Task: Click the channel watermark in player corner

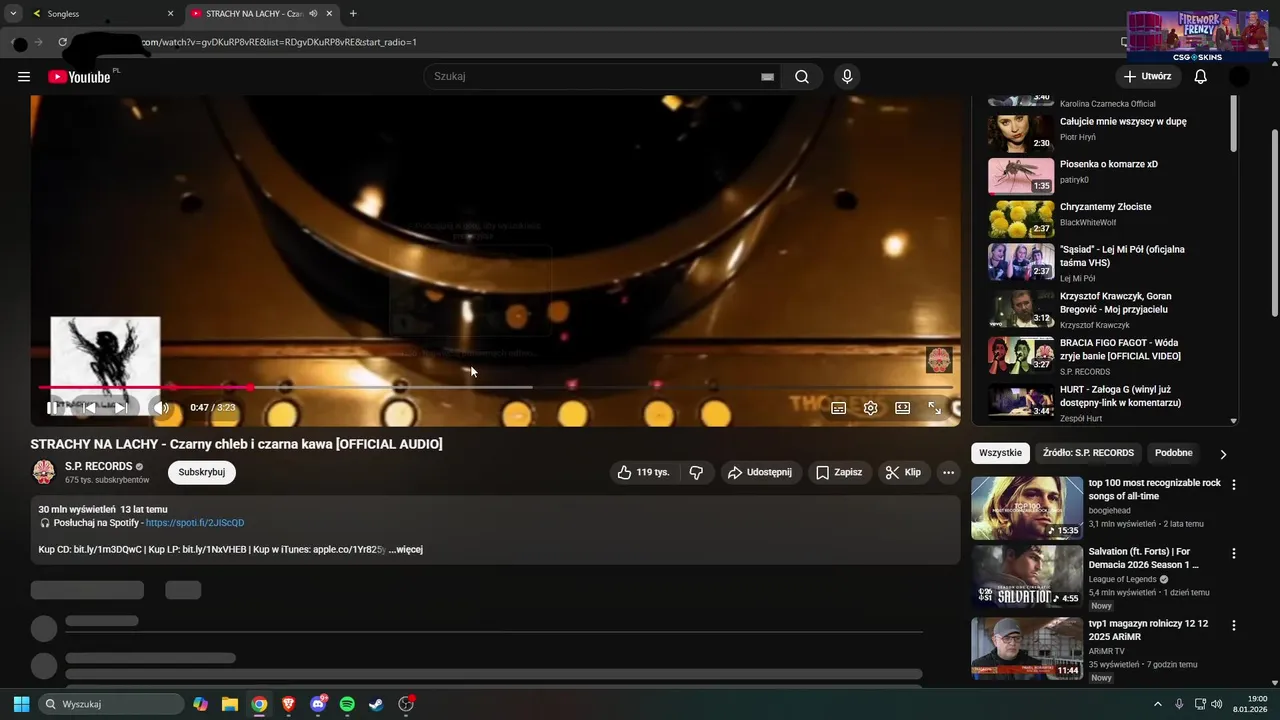Action: click(939, 360)
